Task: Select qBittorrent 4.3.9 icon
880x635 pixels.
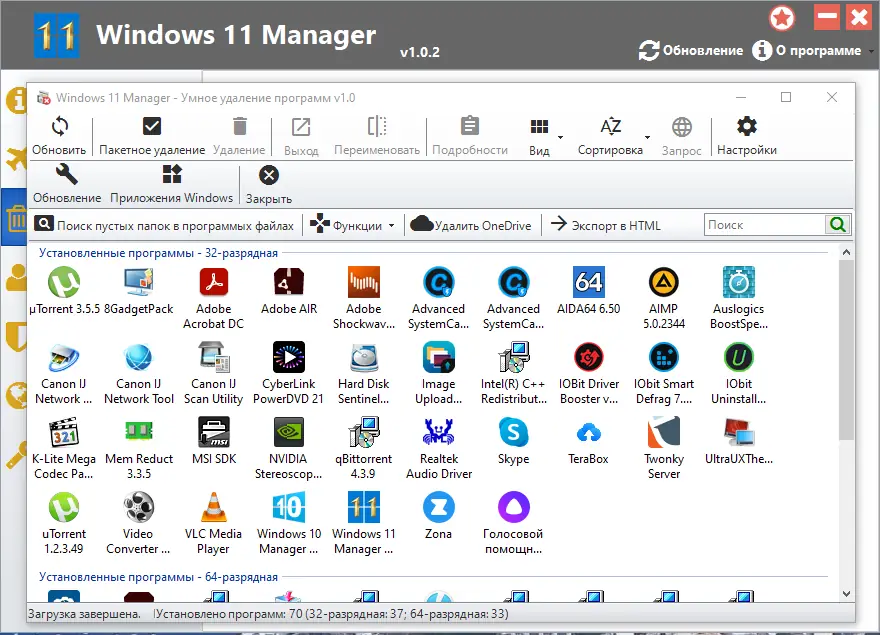Action: (364, 432)
